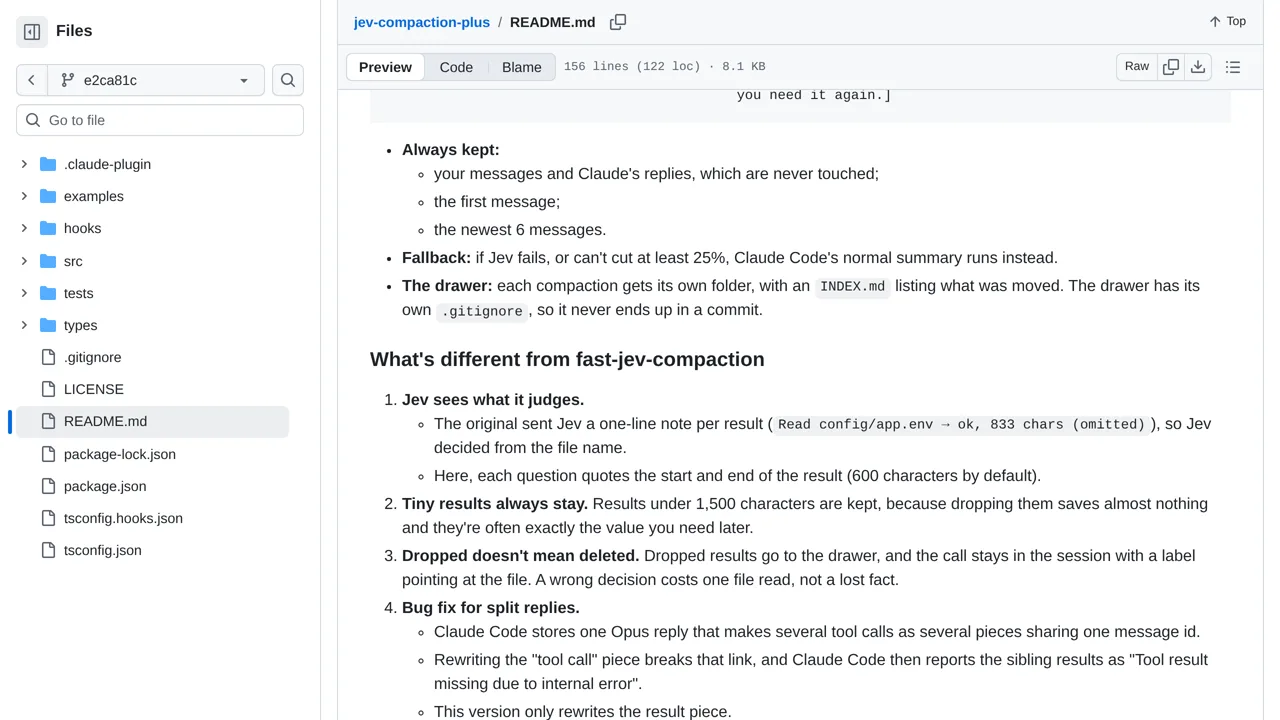Click the package.json file icon
The height and width of the screenshot is (720, 1280).
coord(48,486)
